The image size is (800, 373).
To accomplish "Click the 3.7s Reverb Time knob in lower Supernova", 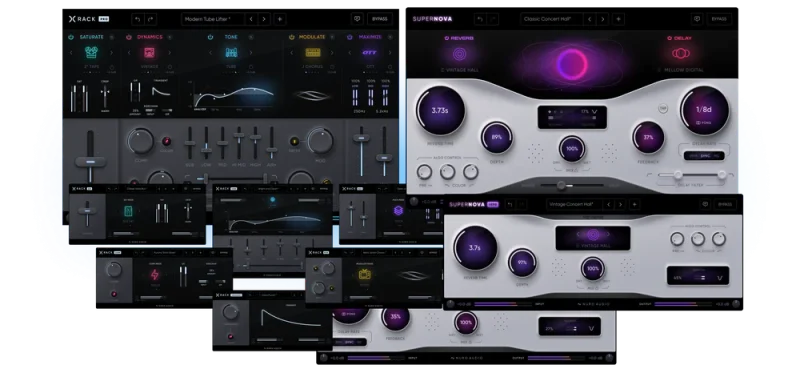I will (x=475, y=248).
